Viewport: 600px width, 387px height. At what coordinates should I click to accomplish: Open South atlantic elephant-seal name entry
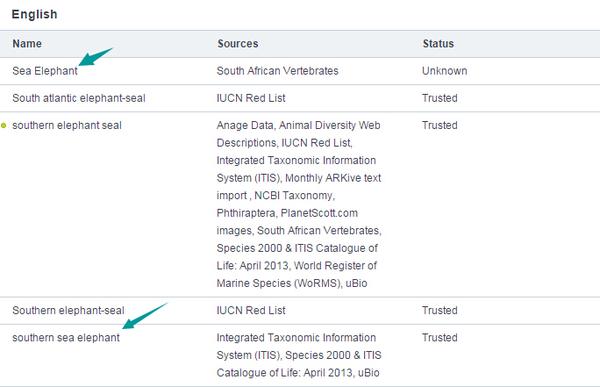pos(79,98)
